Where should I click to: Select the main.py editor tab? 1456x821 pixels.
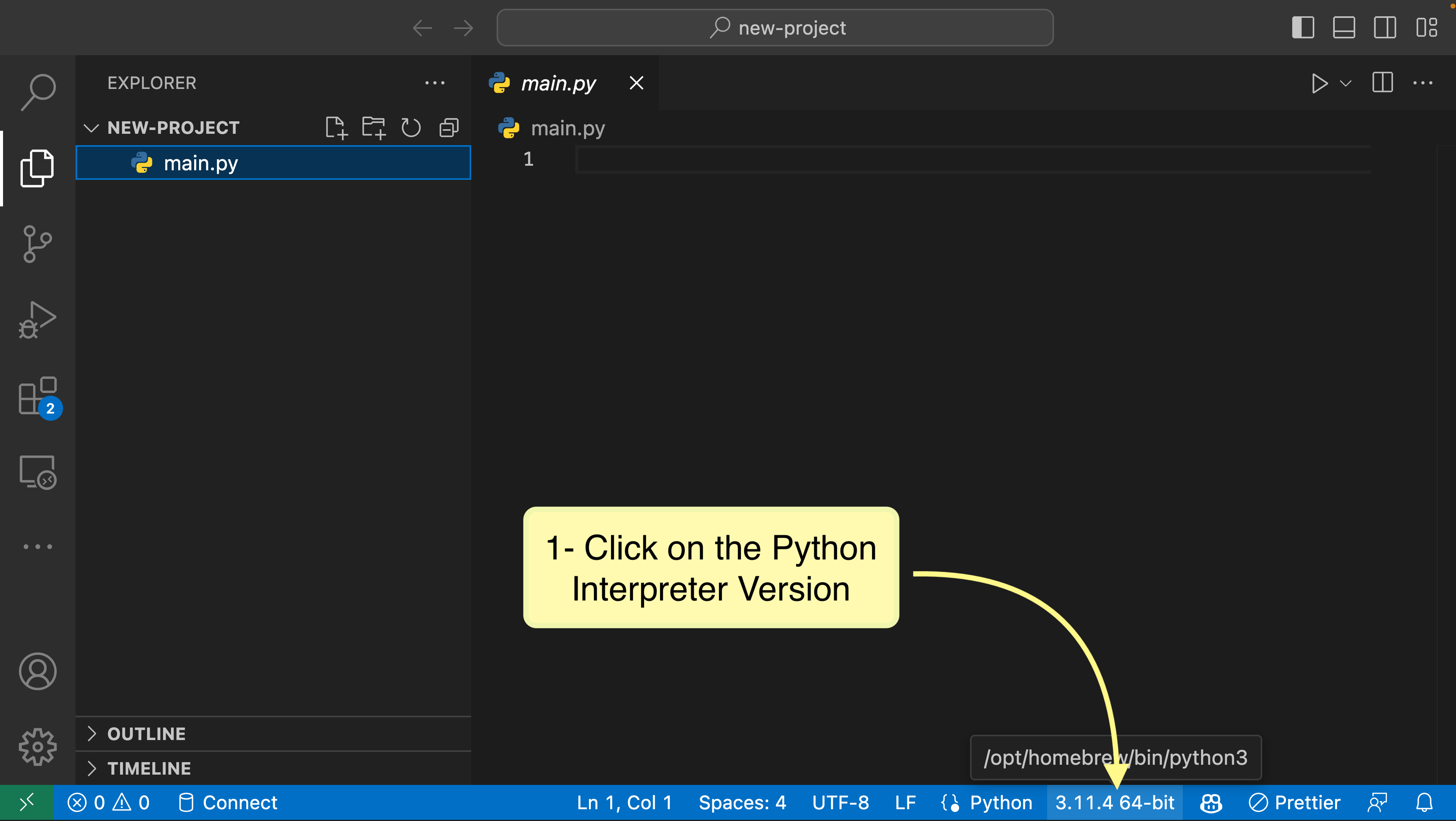[558, 84]
